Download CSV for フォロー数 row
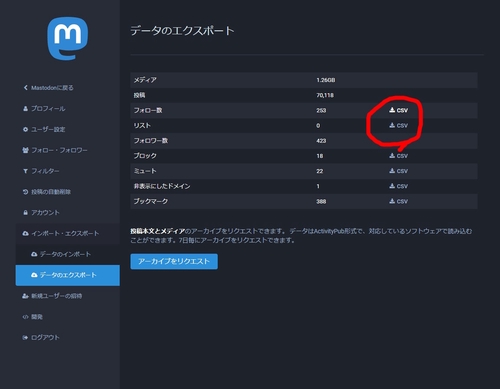 coord(398,110)
